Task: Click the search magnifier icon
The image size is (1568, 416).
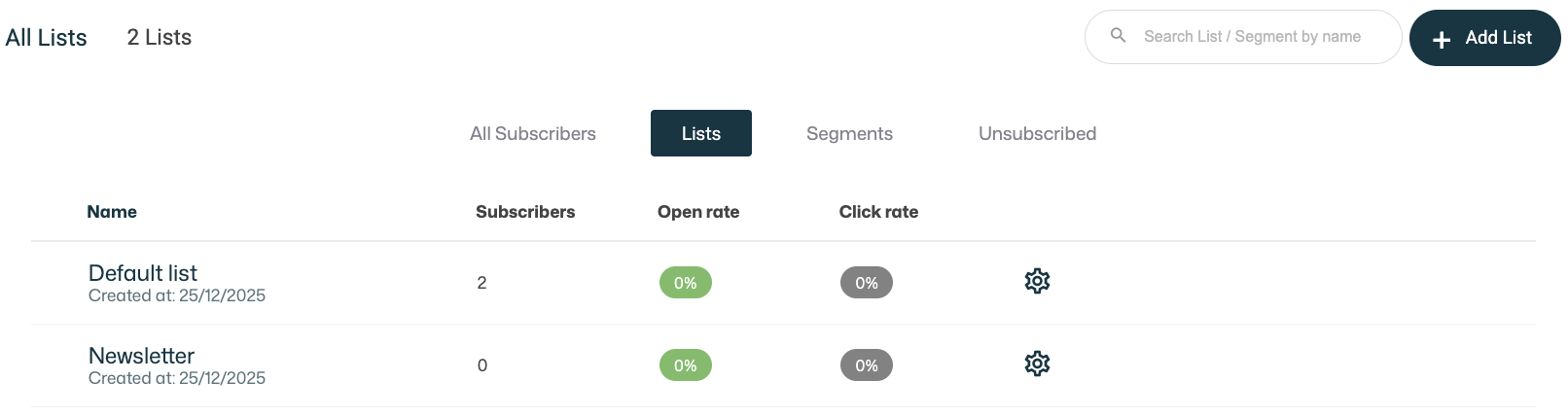Action: tap(1119, 36)
